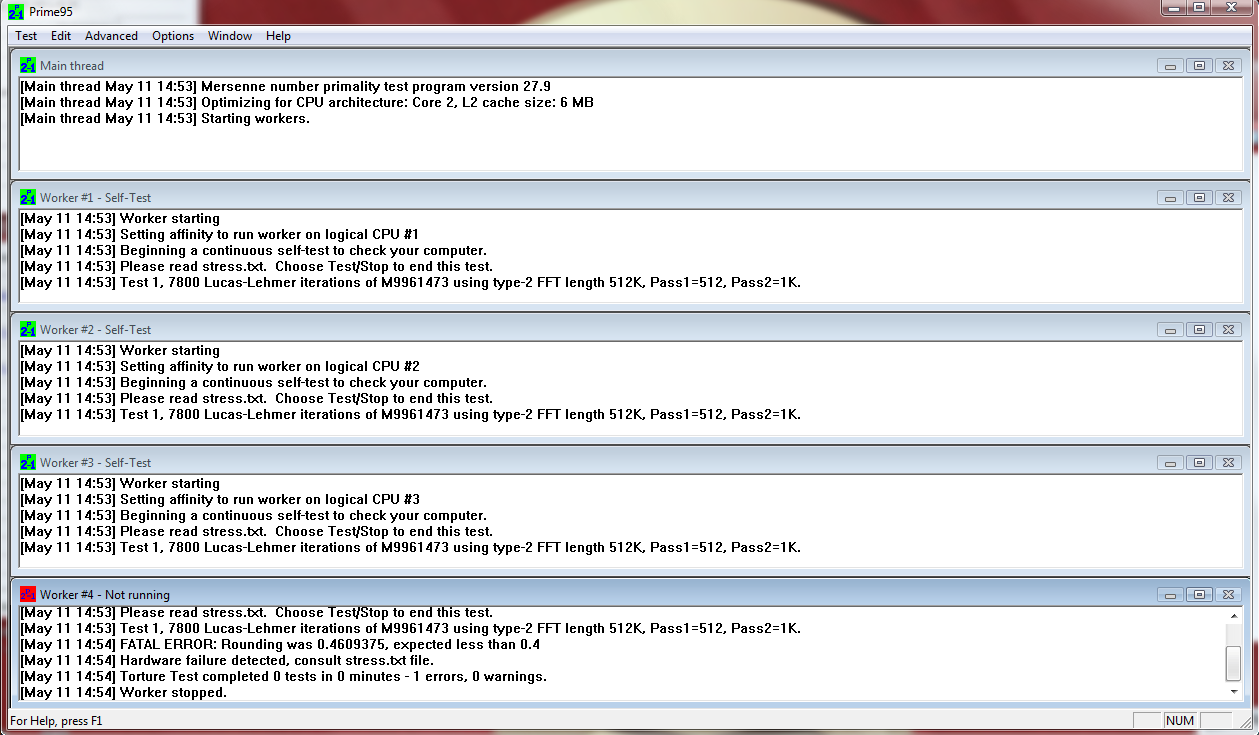Image resolution: width=1259 pixels, height=735 pixels.
Task: Click 'Setting affinity' logical CPU #2 line
Action: [x=220, y=367]
